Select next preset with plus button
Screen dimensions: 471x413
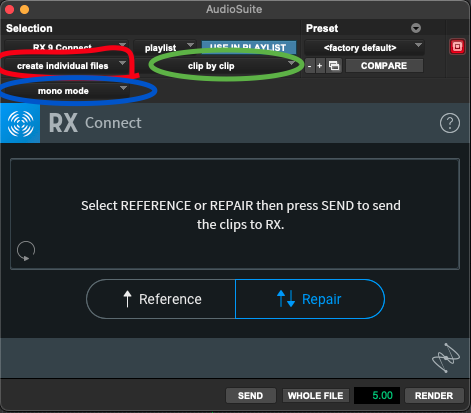point(319,66)
